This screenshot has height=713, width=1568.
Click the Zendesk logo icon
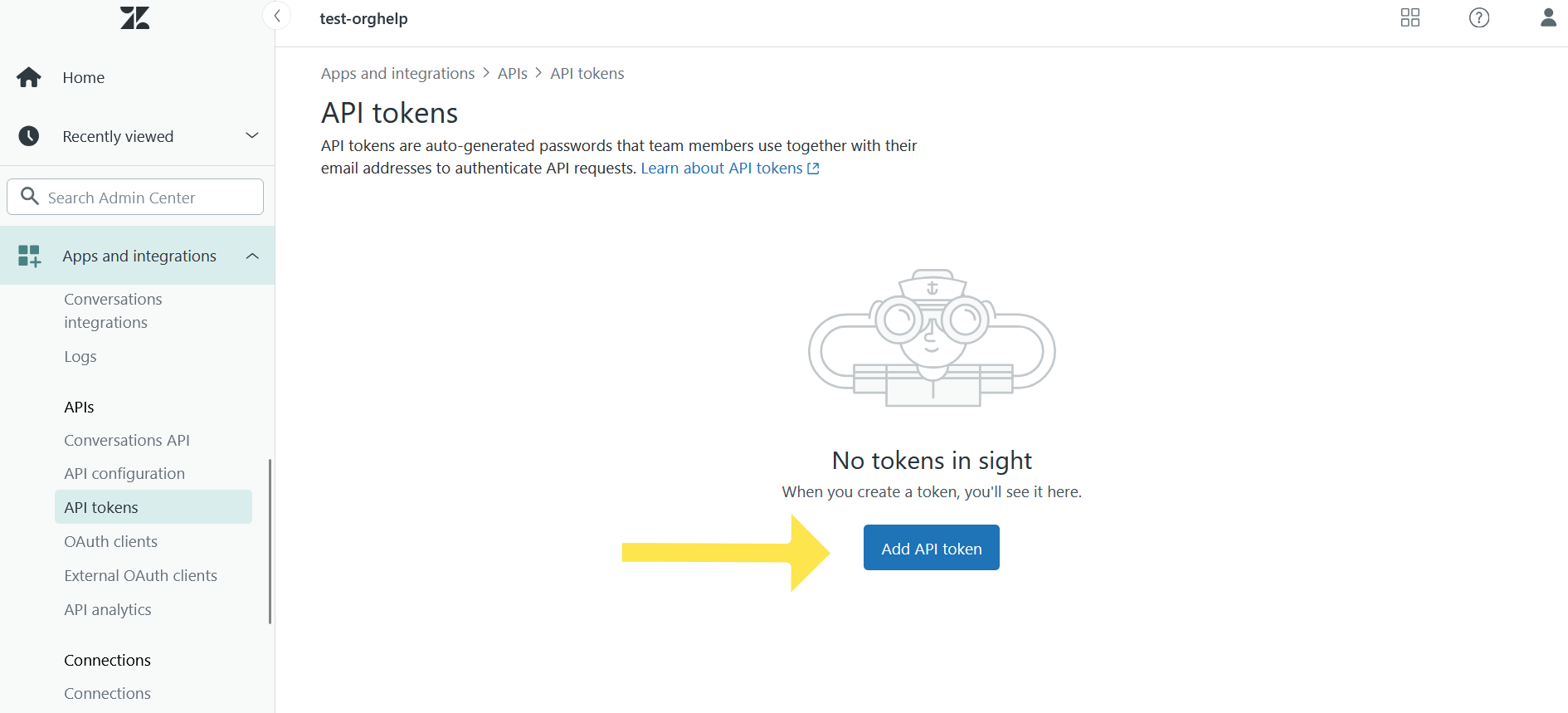tap(134, 17)
